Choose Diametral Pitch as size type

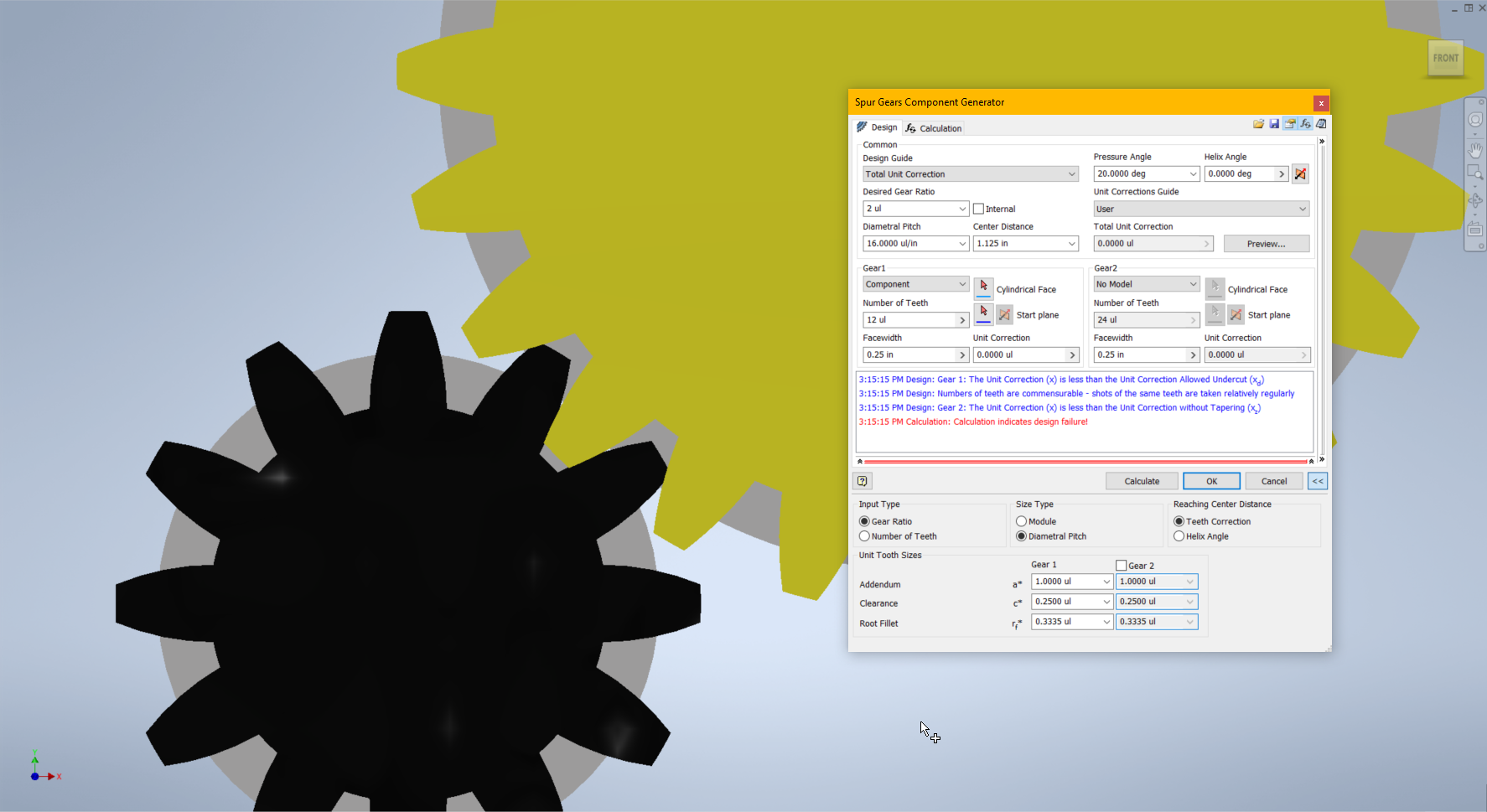coord(1021,536)
